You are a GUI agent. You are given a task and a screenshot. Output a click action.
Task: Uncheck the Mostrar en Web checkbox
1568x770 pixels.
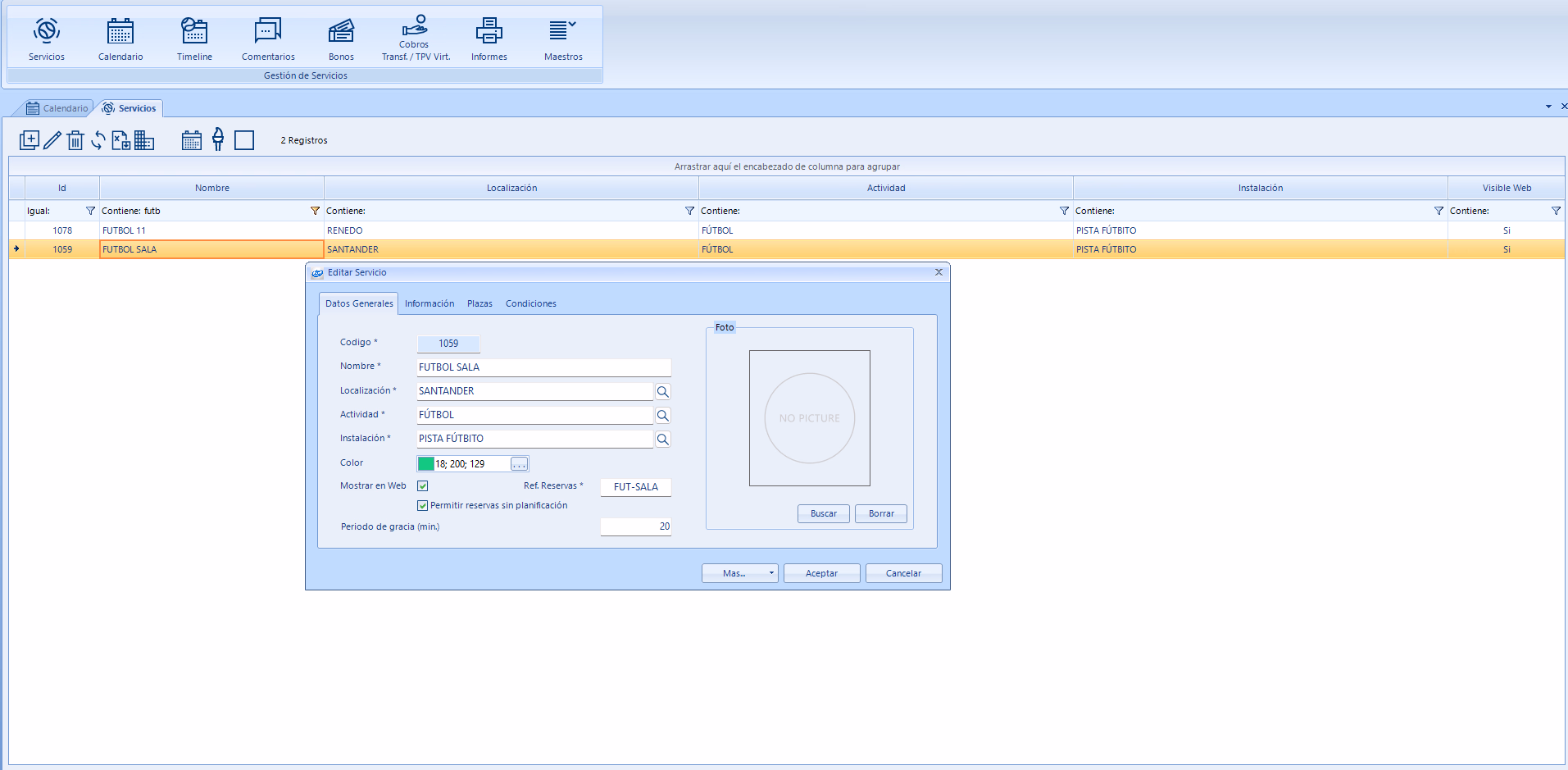pos(423,486)
